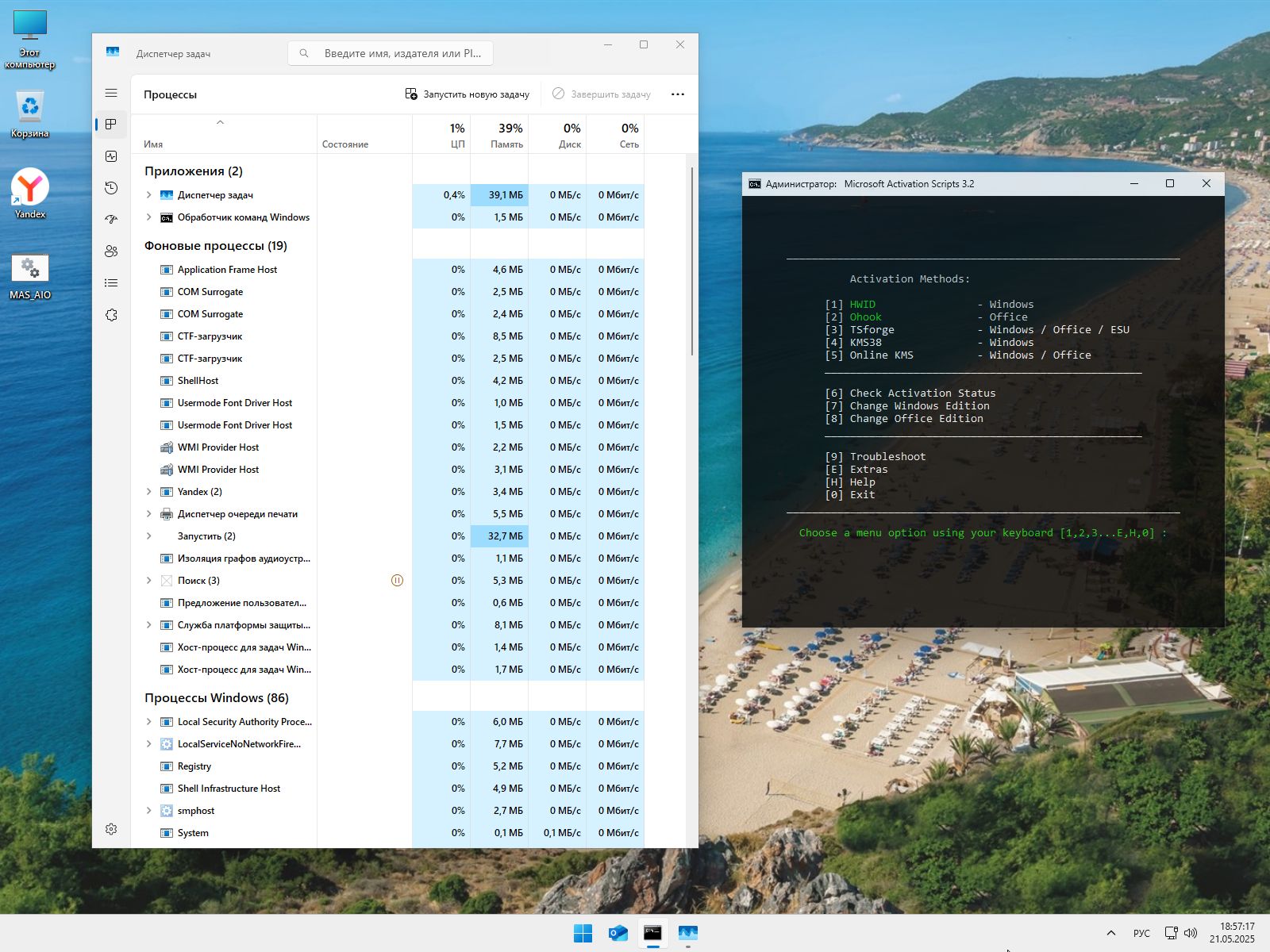Open Services icon in Task Manager sidebar

point(111,315)
